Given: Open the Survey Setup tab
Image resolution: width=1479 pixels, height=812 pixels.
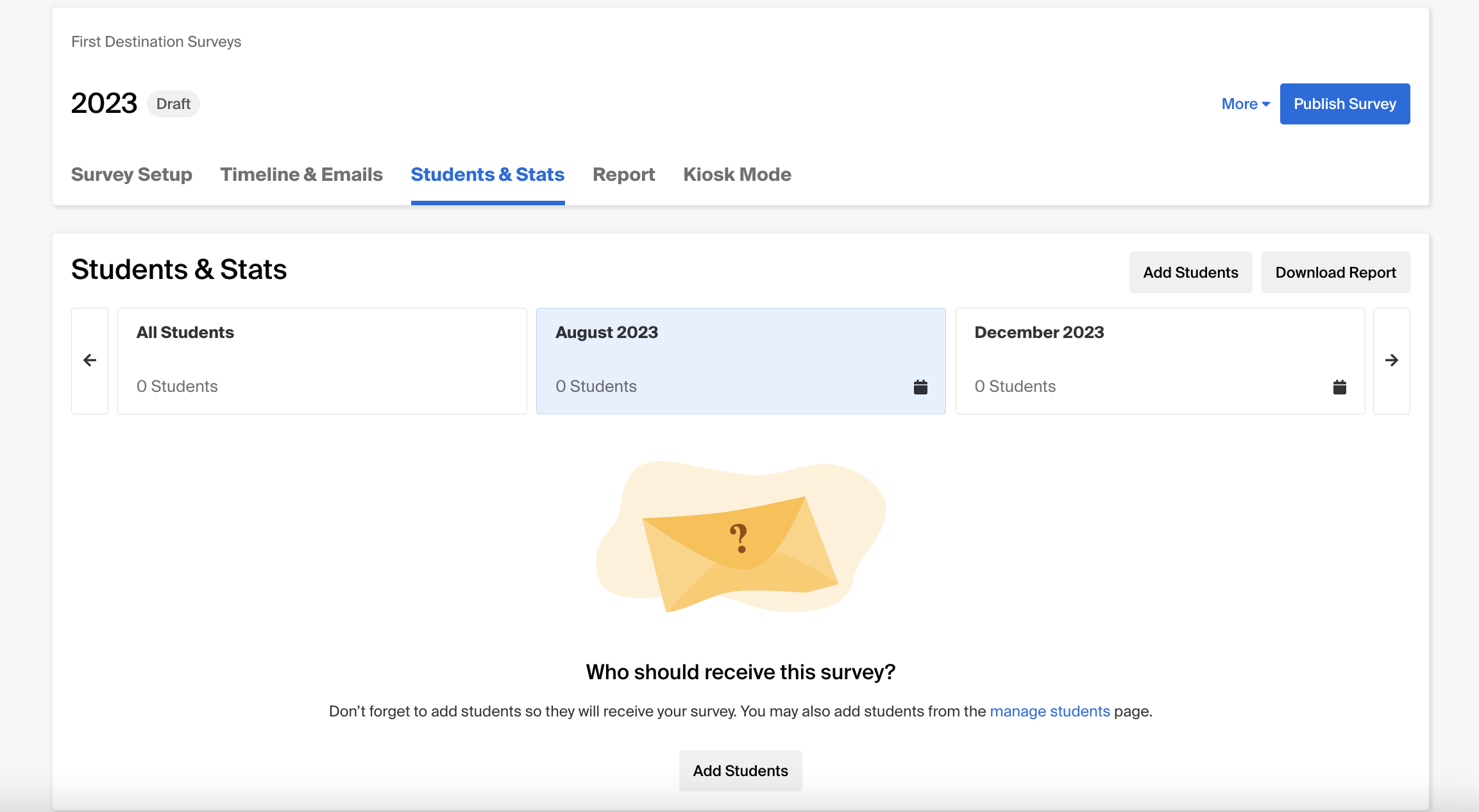Looking at the screenshot, I should coord(131,174).
